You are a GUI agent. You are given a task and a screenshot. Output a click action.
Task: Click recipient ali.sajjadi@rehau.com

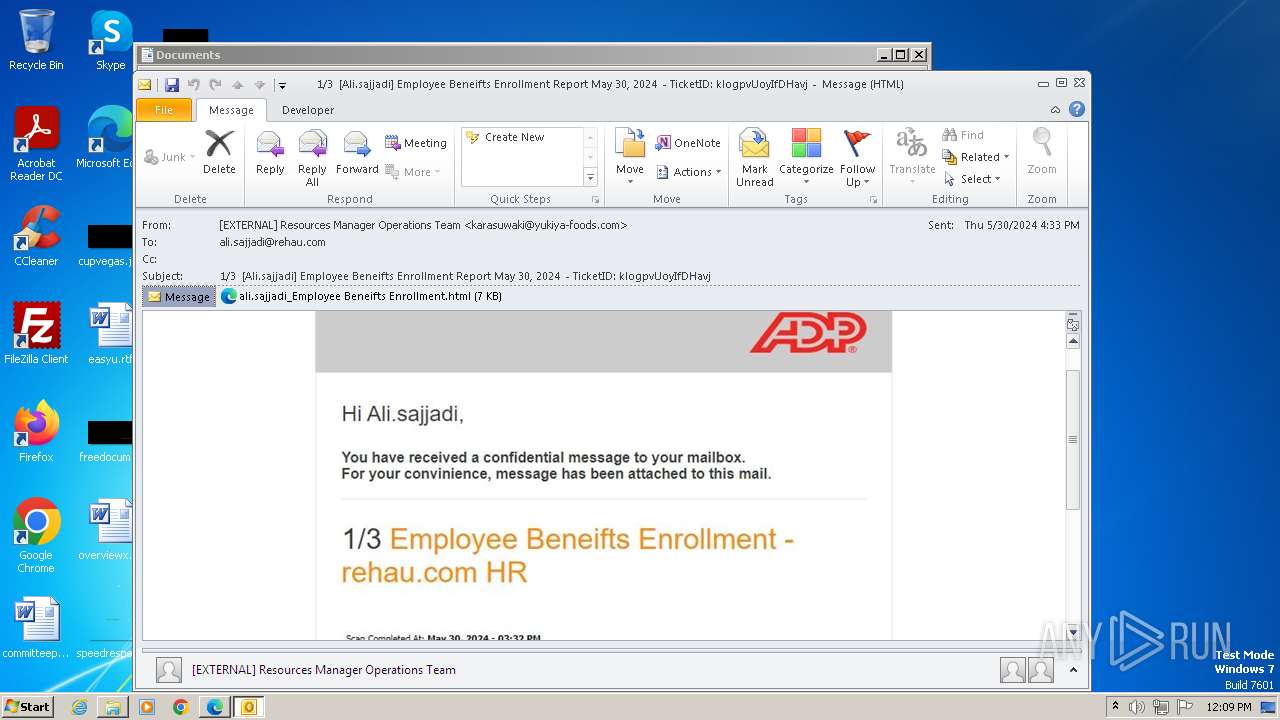tap(272, 242)
